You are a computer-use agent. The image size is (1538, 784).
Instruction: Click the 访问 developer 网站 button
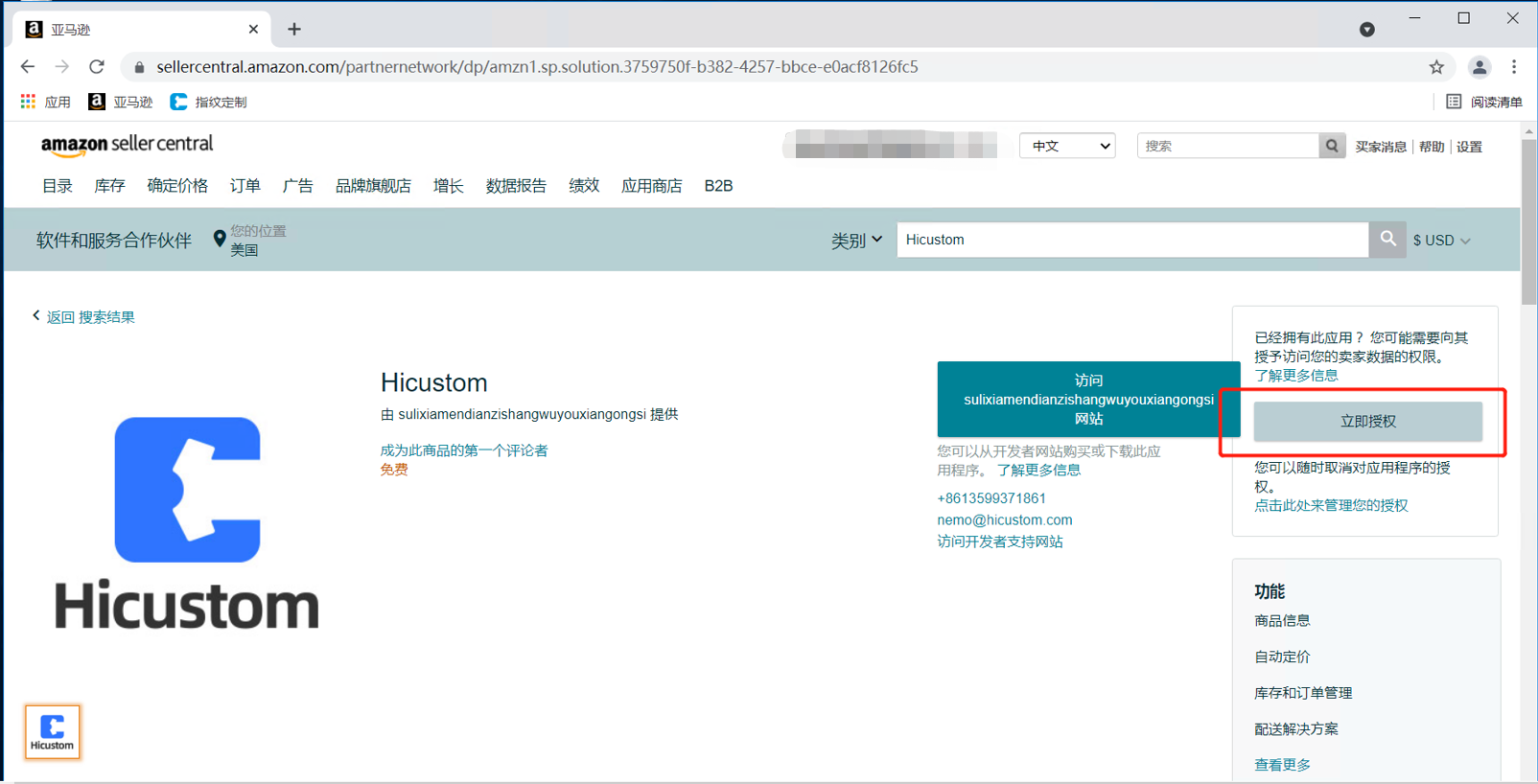pos(1088,400)
